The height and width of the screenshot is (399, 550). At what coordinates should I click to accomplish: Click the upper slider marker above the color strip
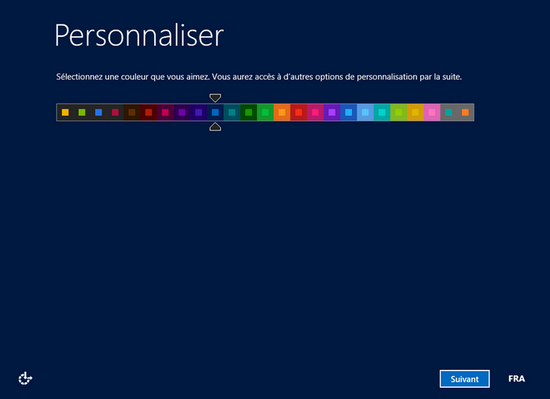(215, 97)
